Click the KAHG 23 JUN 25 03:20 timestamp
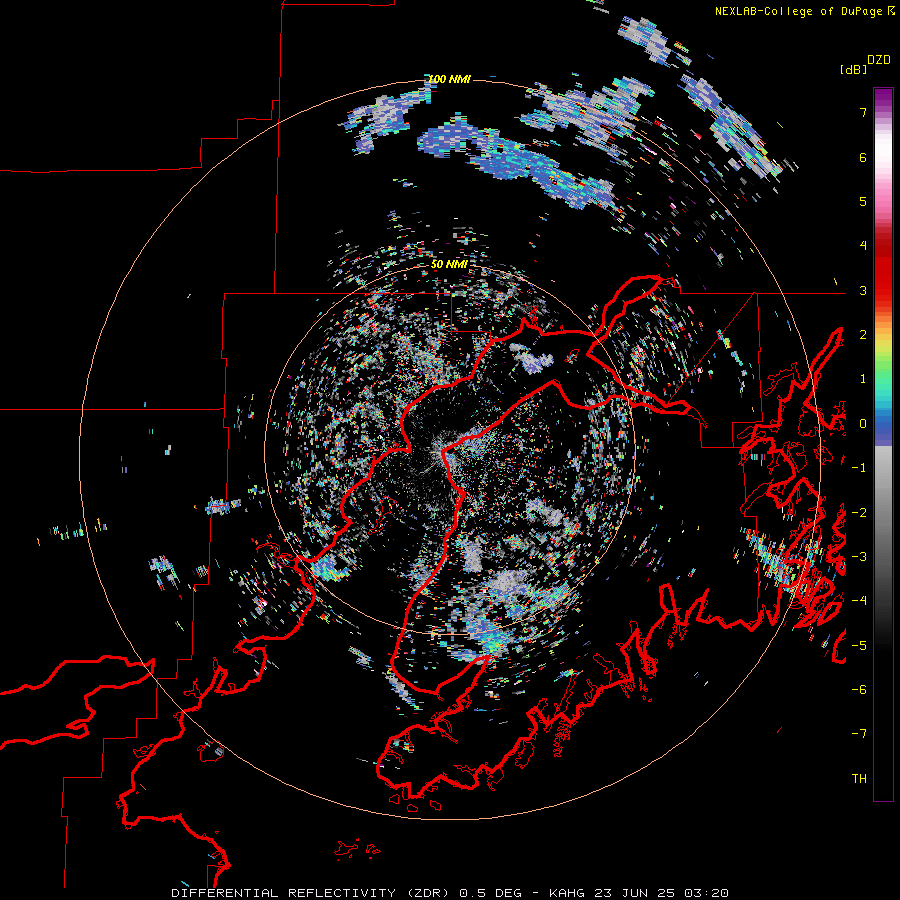The width and height of the screenshot is (900, 900). pos(639,893)
